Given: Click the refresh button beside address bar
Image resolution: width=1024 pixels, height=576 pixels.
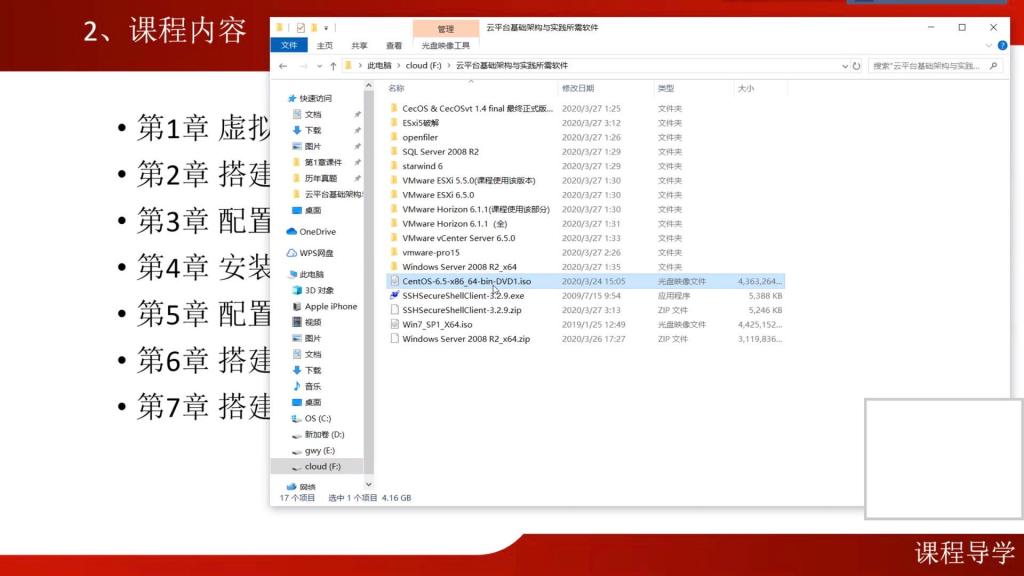Looking at the screenshot, I should coord(857,66).
